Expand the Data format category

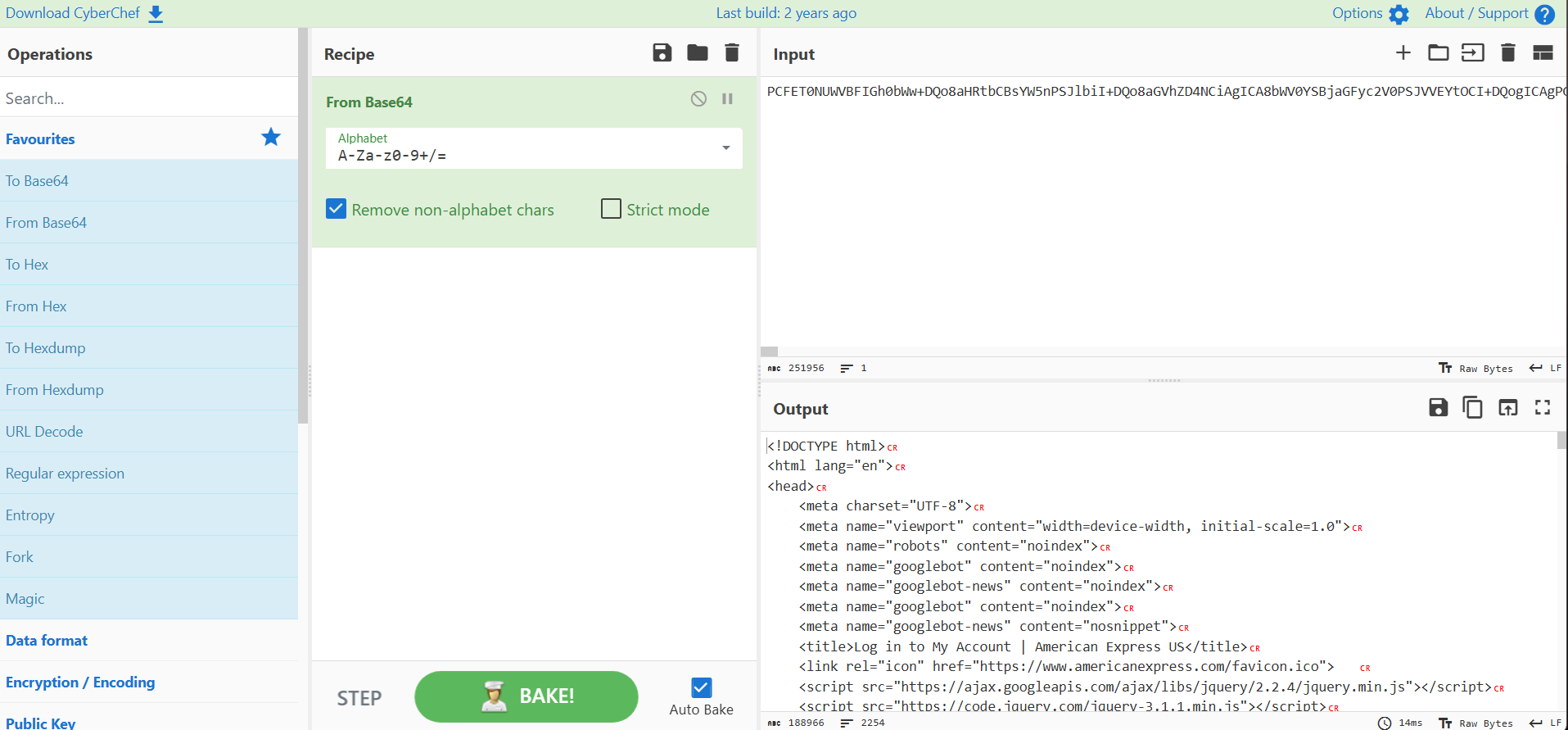coord(47,641)
